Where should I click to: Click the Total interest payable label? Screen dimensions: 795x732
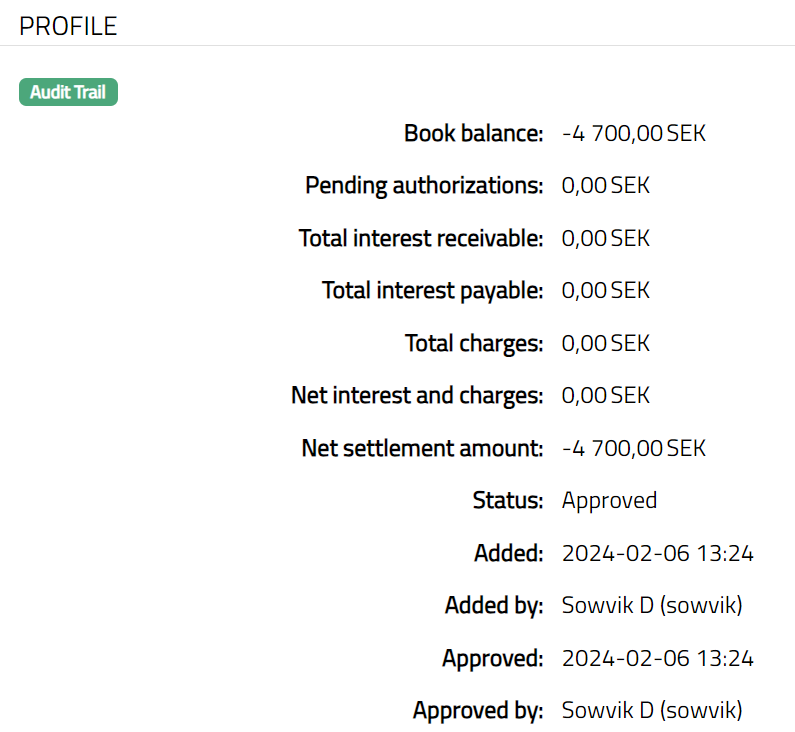coord(432,291)
